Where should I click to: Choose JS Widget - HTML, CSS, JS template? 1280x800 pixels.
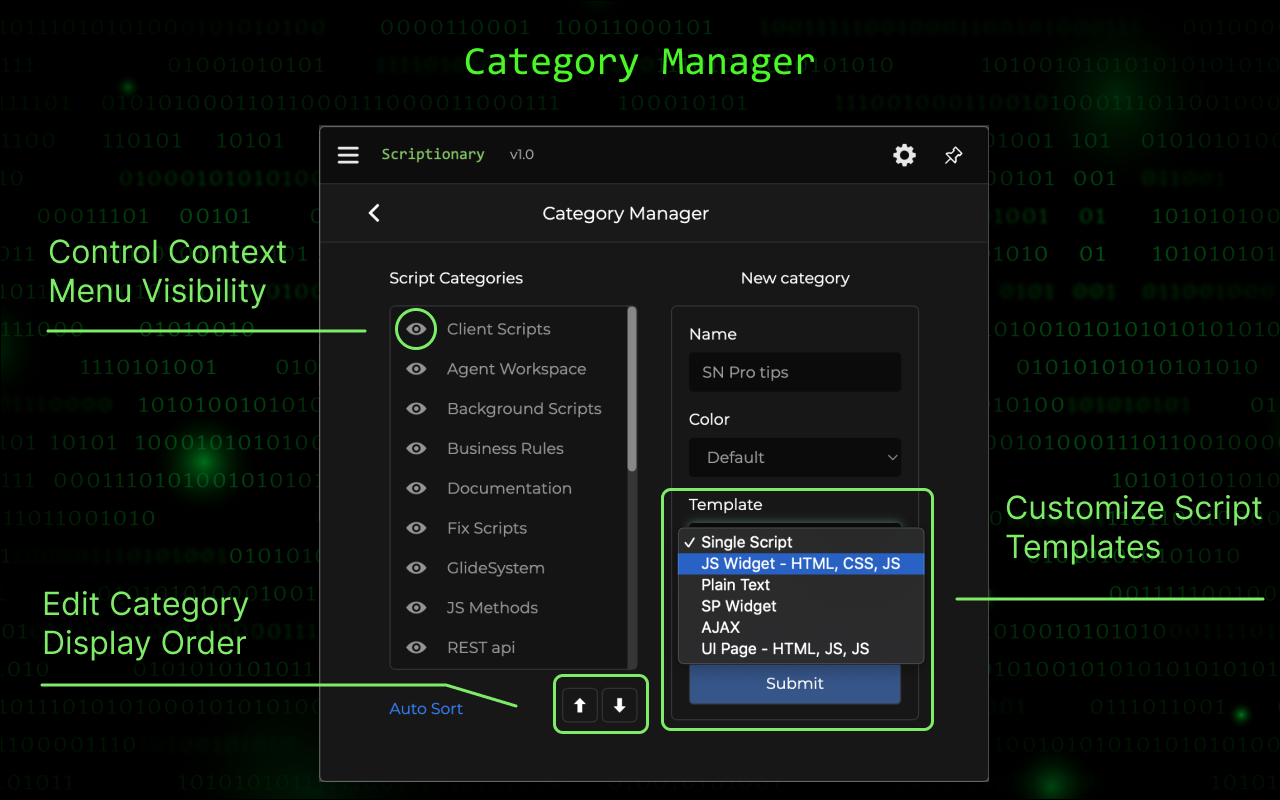tap(800, 564)
